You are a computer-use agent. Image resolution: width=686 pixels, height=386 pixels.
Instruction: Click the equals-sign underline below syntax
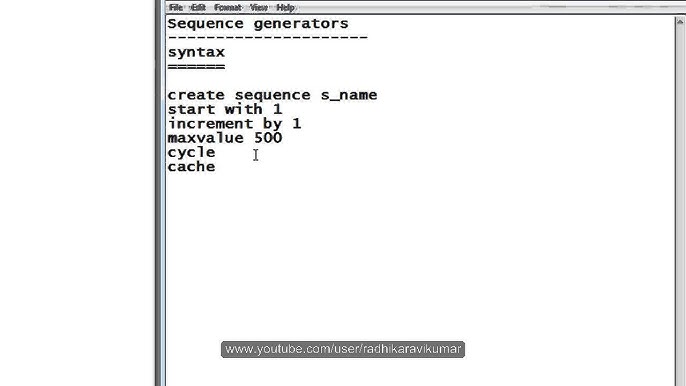click(196, 67)
